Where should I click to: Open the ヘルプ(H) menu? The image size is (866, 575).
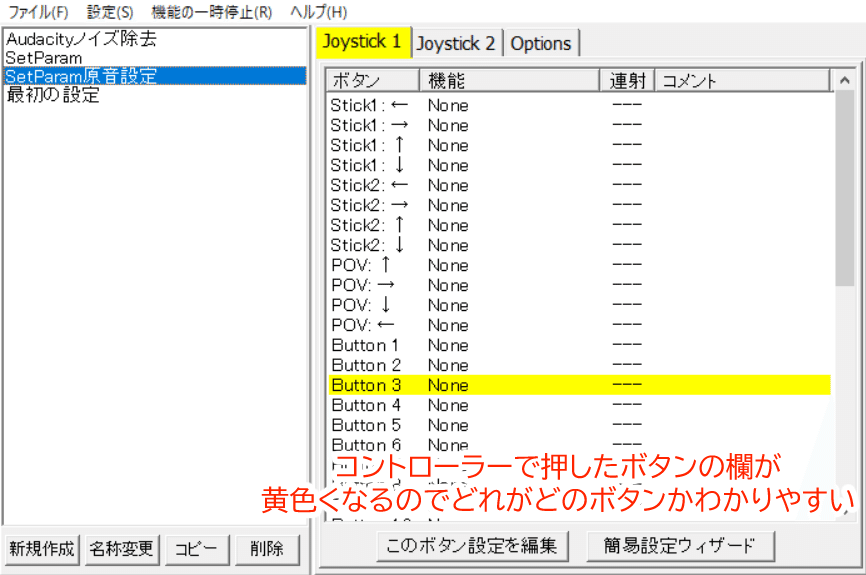319,12
